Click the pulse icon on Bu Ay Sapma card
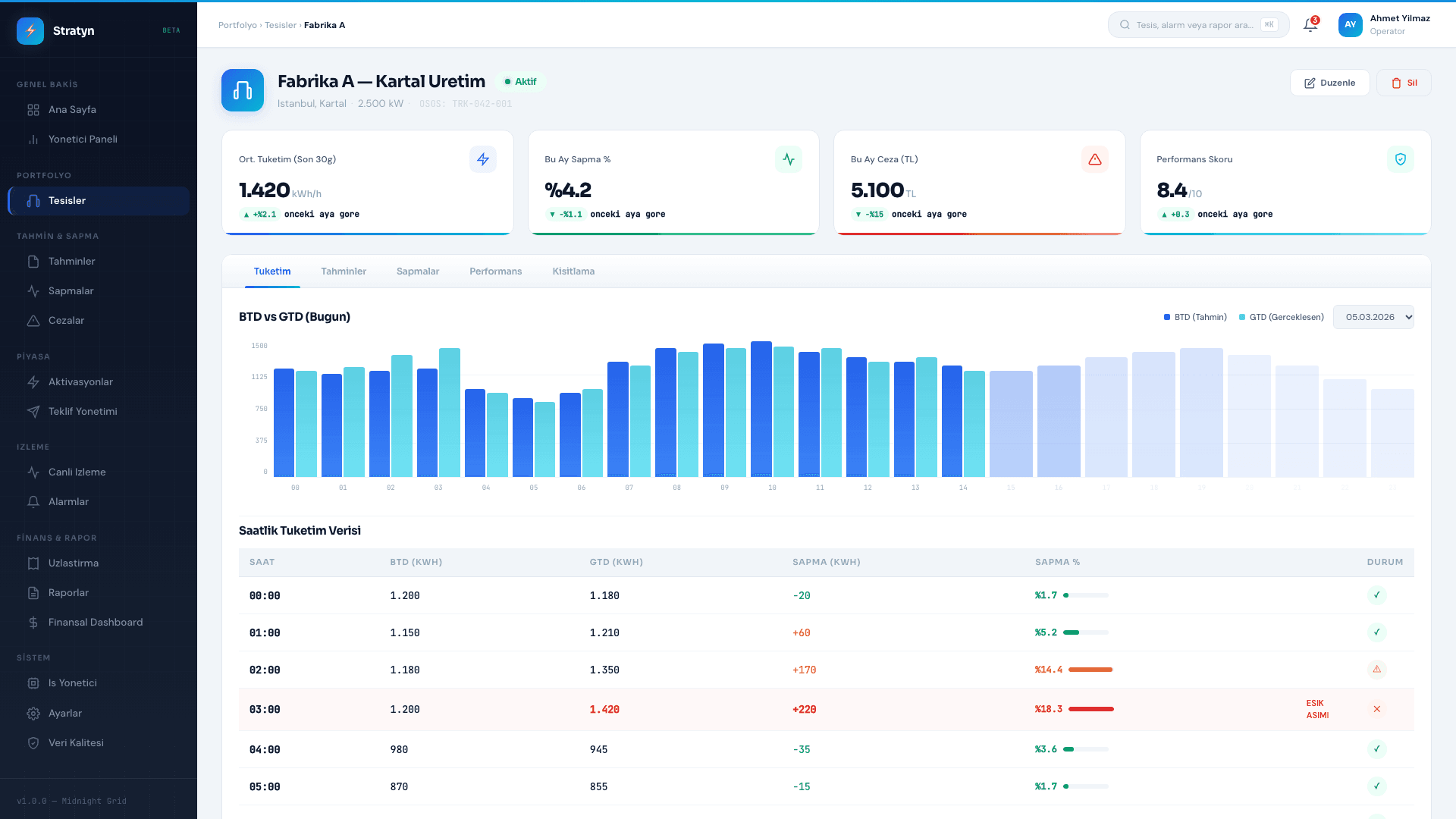 pyautogui.click(x=789, y=159)
